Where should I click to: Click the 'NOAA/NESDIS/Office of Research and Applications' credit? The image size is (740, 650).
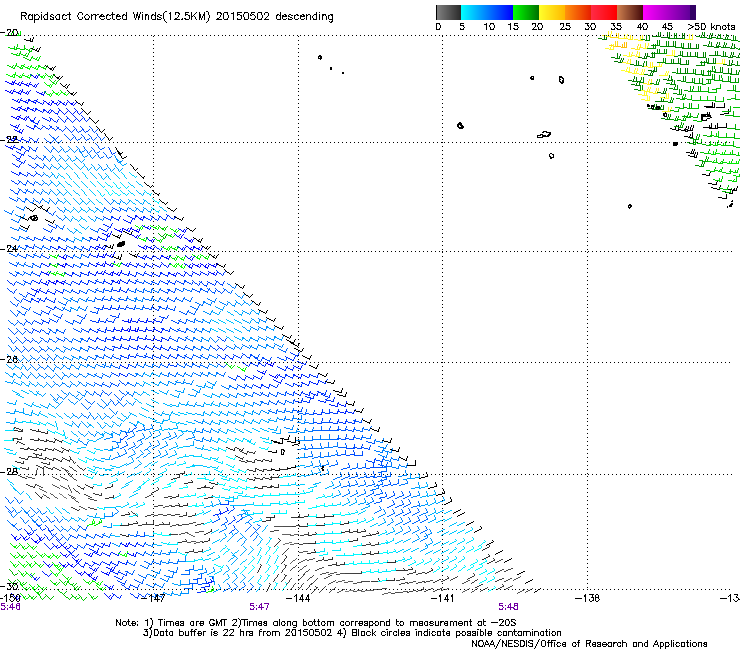pos(589,644)
